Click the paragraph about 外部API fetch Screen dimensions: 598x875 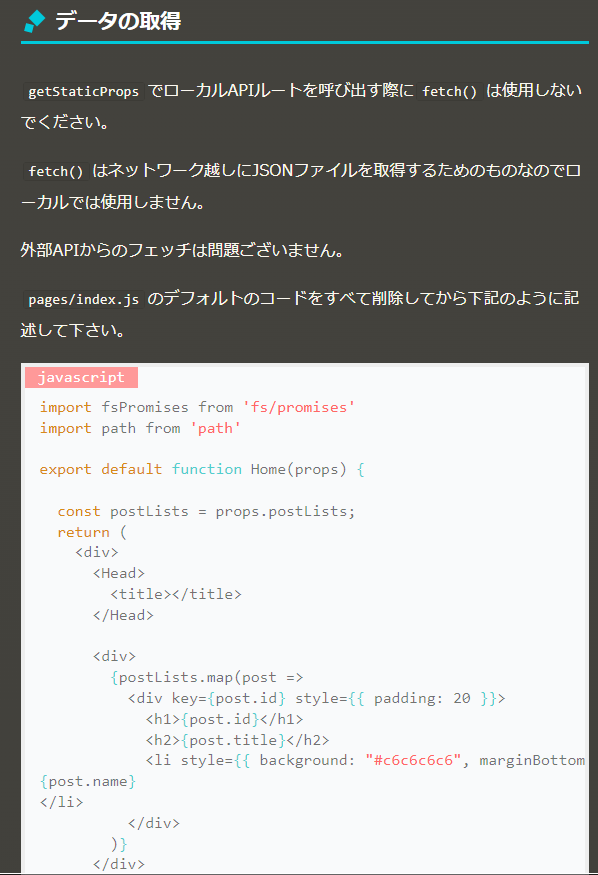(x=182, y=250)
